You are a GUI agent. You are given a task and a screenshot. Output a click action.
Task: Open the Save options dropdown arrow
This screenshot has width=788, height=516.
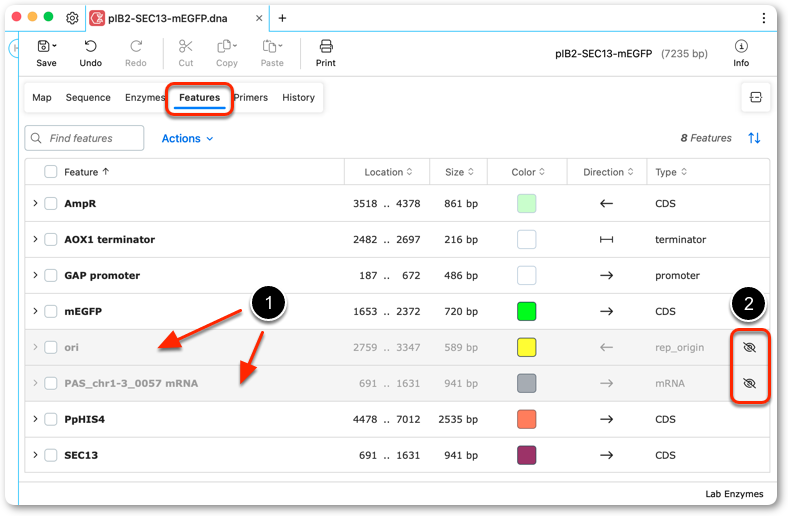[x=54, y=46]
